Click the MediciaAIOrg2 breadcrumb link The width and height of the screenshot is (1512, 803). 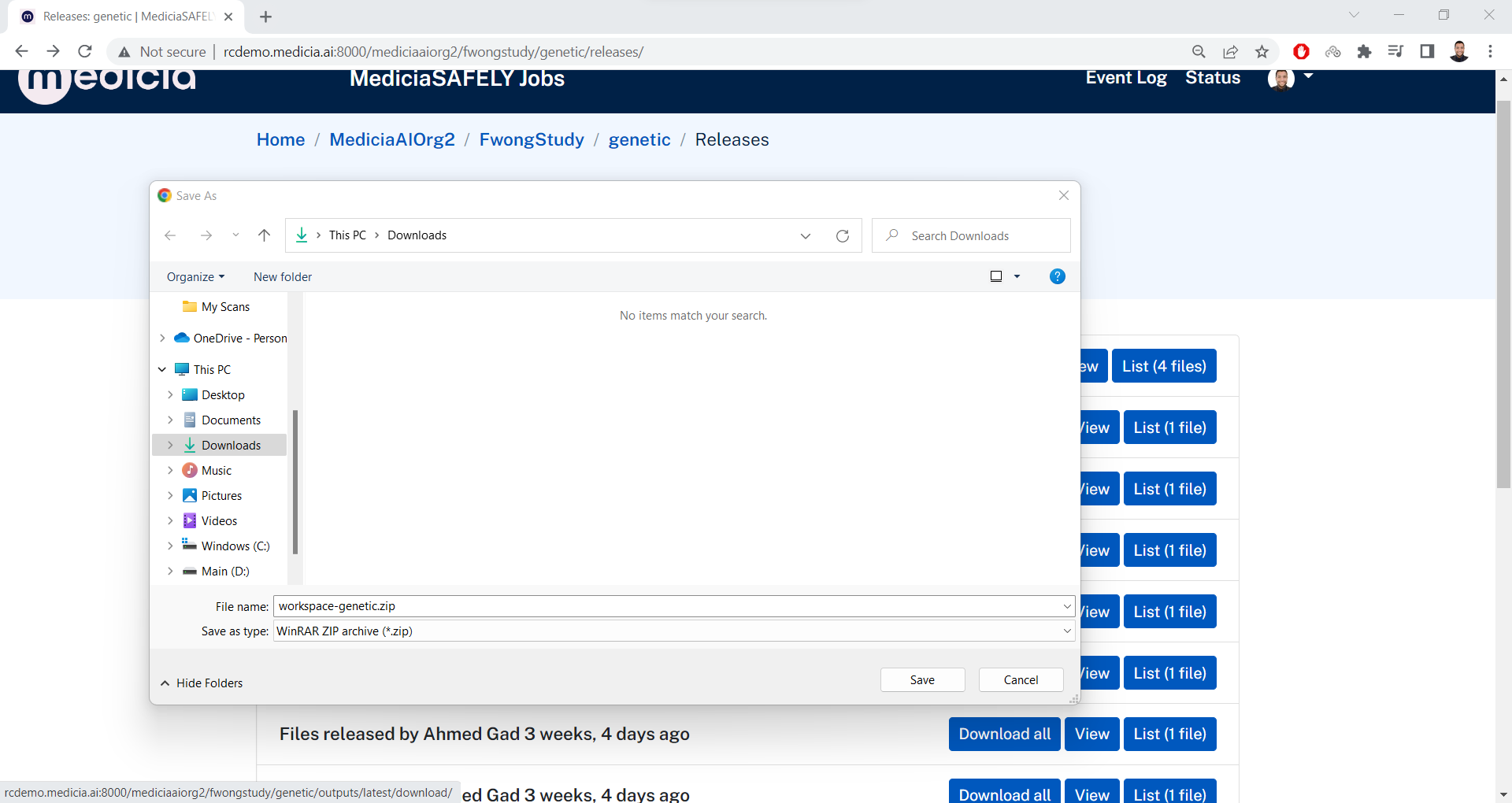pos(392,139)
